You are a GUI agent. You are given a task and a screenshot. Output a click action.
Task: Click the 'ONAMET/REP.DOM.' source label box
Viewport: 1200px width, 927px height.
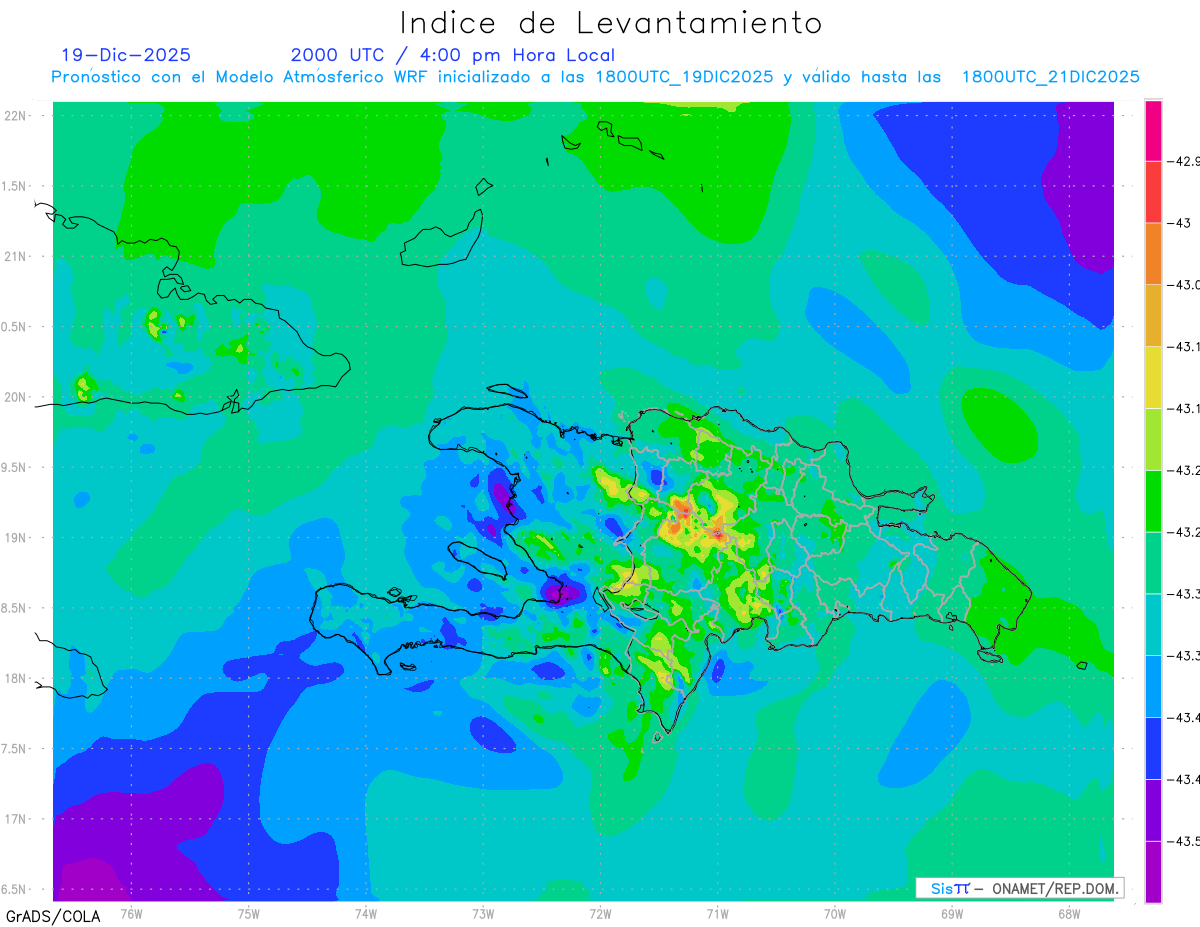[1018, 888]
